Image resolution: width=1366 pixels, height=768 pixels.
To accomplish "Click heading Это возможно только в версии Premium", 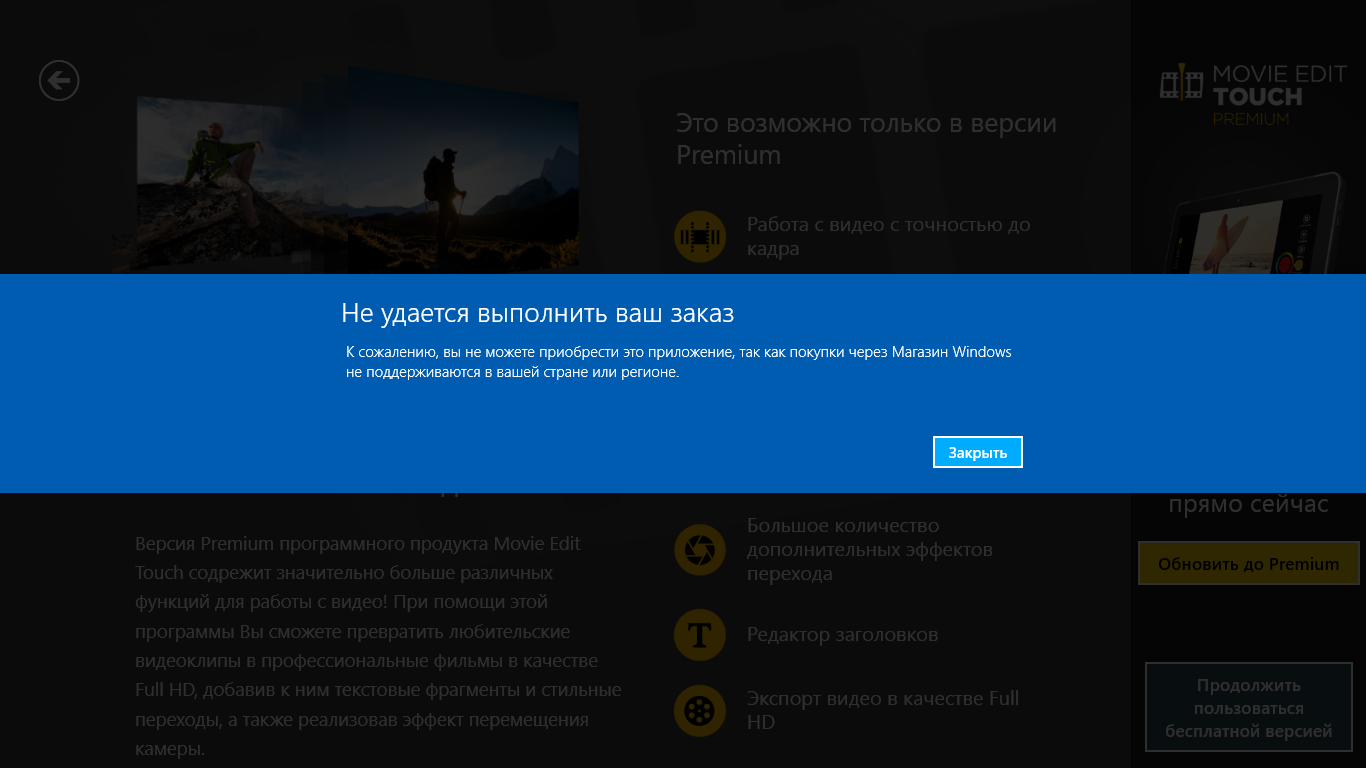I will pos(866,139).
